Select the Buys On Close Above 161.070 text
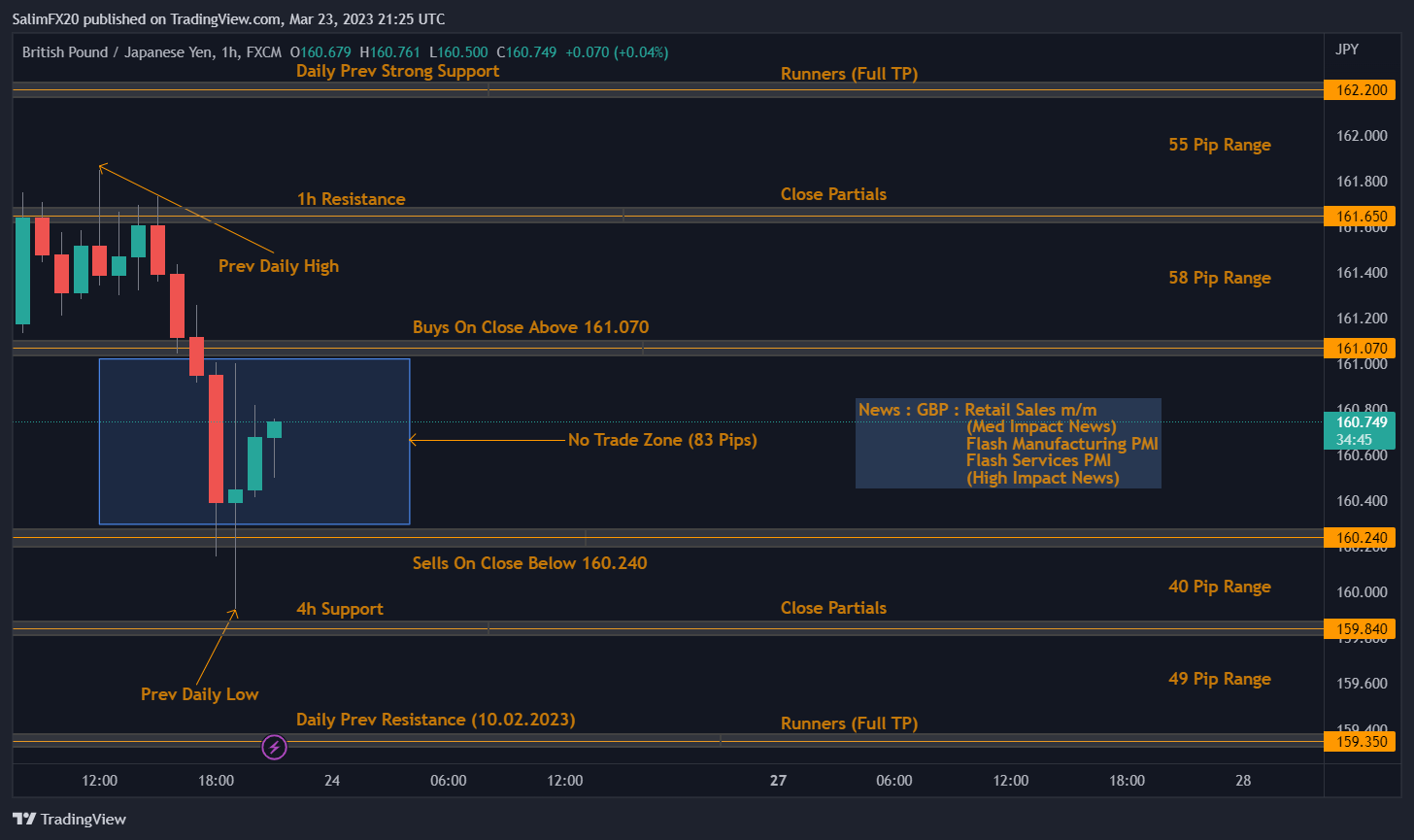The width and height of the screenshot is (1414, 840). [530, 327]
